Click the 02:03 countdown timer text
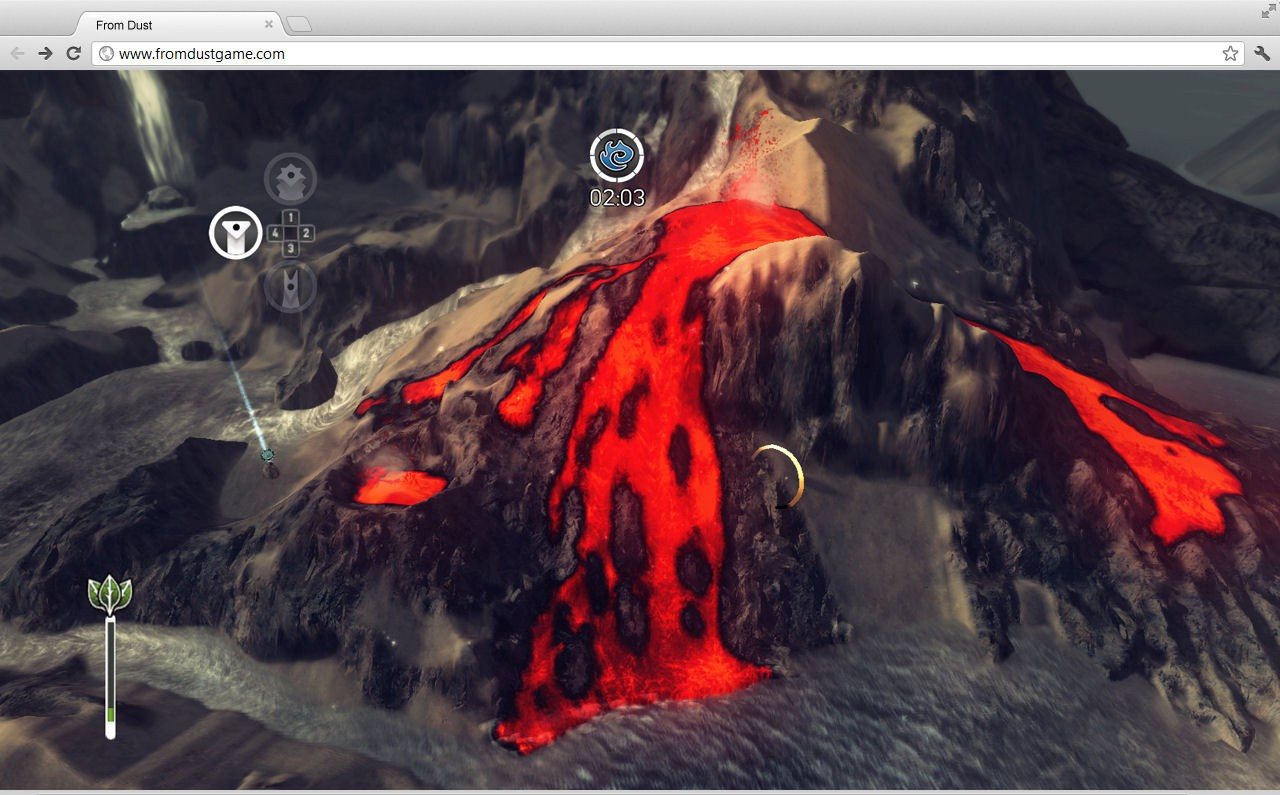 [x=617, y=198]
